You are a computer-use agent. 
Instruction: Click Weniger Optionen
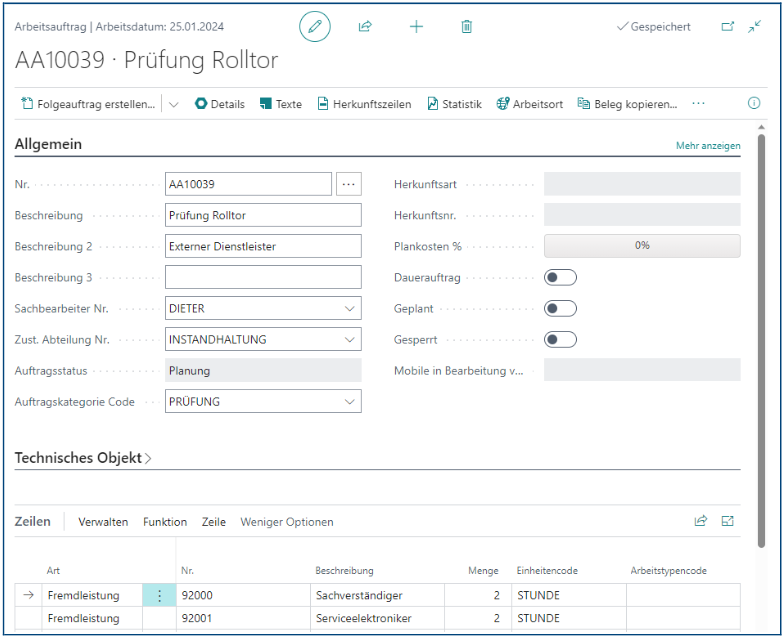(x=286, y=522)
